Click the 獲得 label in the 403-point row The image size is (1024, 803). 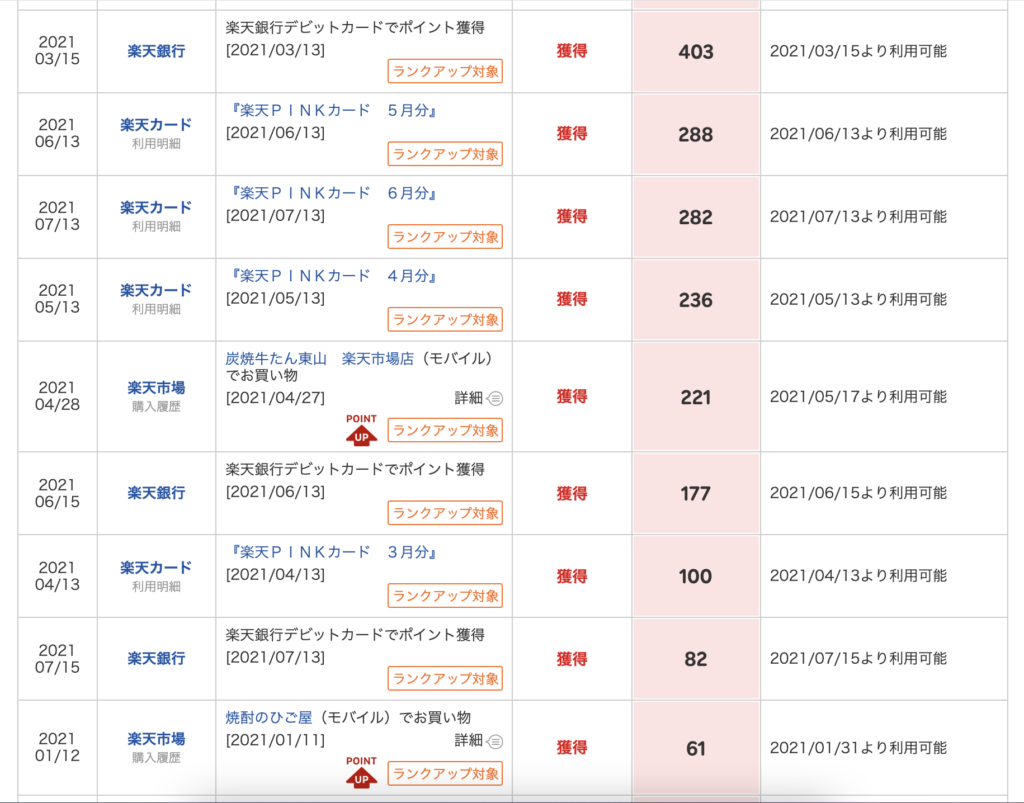click(x=572, y=51)
